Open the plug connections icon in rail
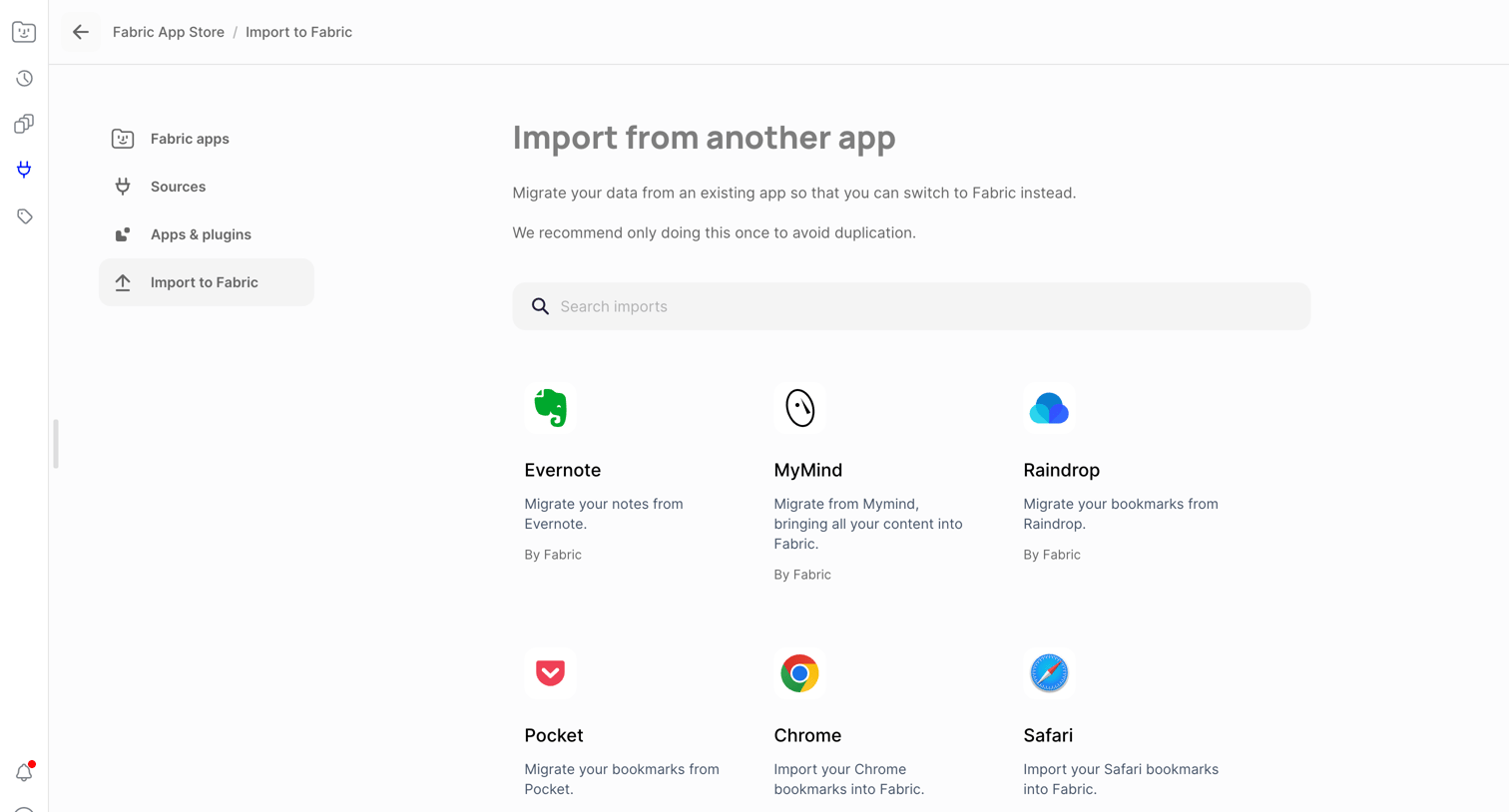1509x812 pixels. 24,170
